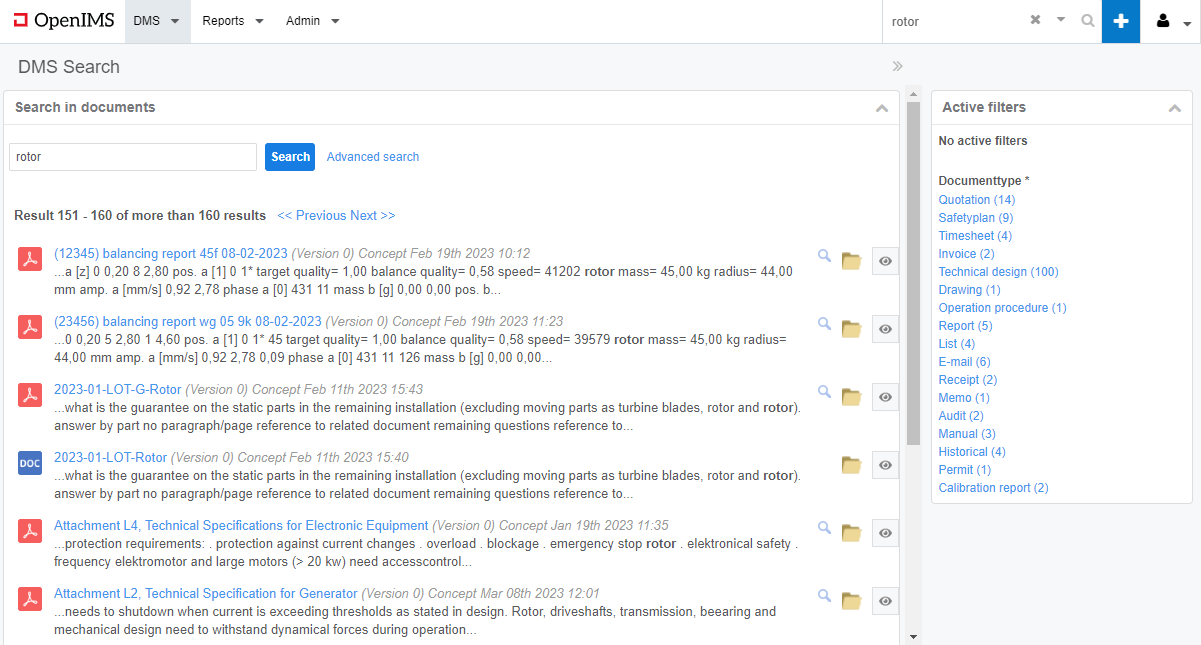Filter by Technical design (100)
The image size is (1201, 645).
click(998, 272)
